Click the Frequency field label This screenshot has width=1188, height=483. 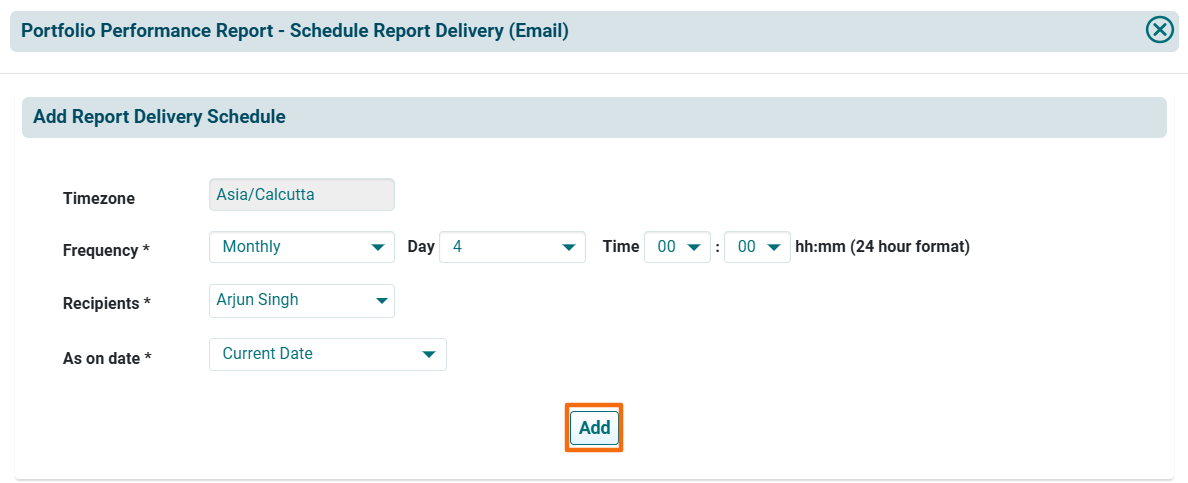pos(106,250)
